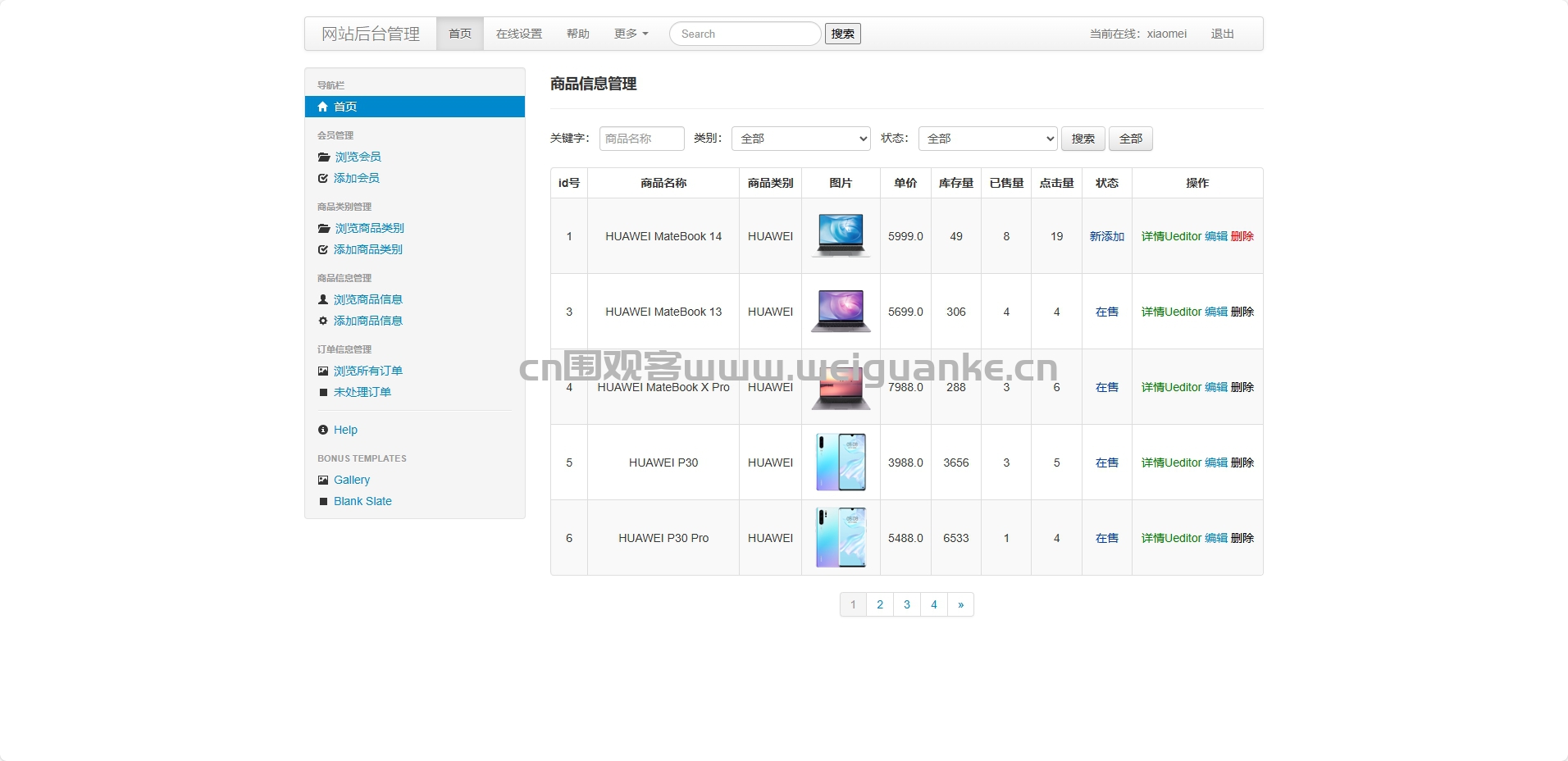
Task: Open 浏览商品信息 in the sidebar
Action: coord(367,299)
